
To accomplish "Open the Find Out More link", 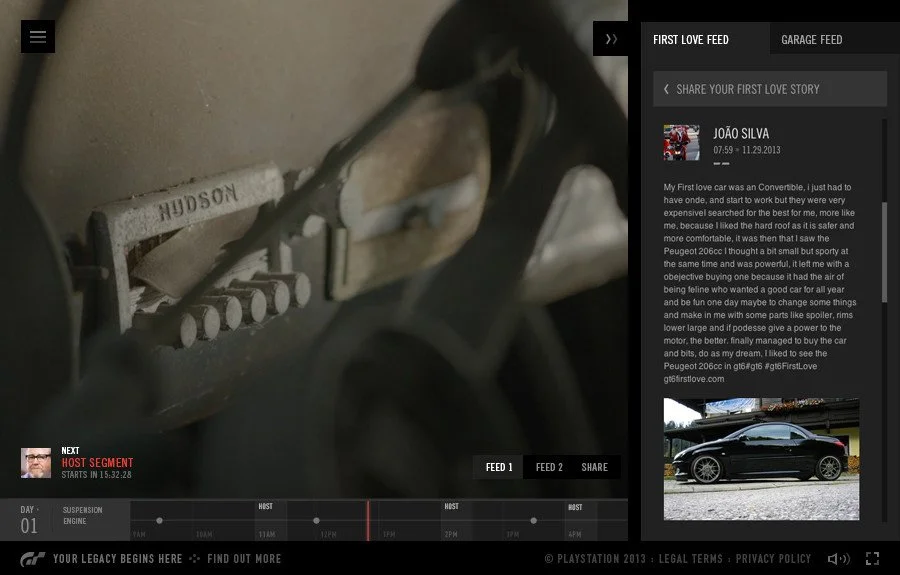I will coord(244,559).
